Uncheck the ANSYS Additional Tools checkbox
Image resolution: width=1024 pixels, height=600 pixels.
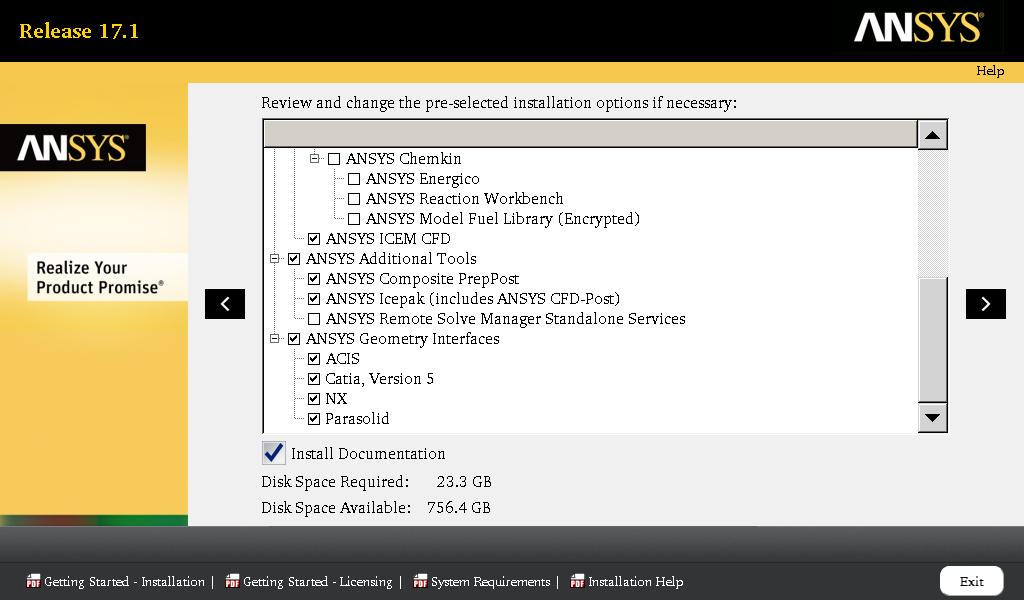(x=294, y=259)
